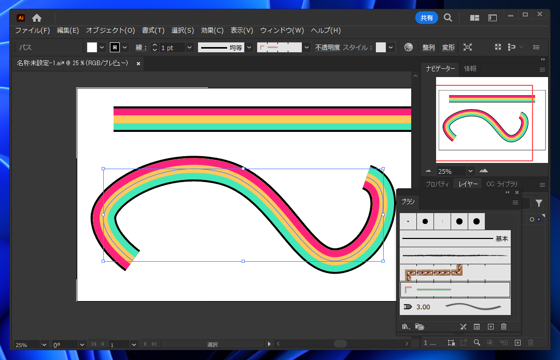Create a new brush with plus icon
The height and width of the screenshot is (360, 560).
coord(491,326)
